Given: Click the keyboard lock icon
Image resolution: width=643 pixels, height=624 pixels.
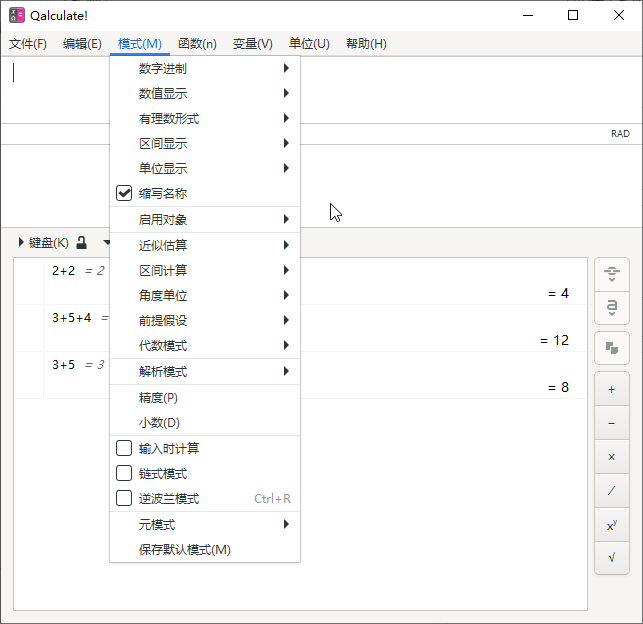Looking at the screenshot, I should 82,243.
